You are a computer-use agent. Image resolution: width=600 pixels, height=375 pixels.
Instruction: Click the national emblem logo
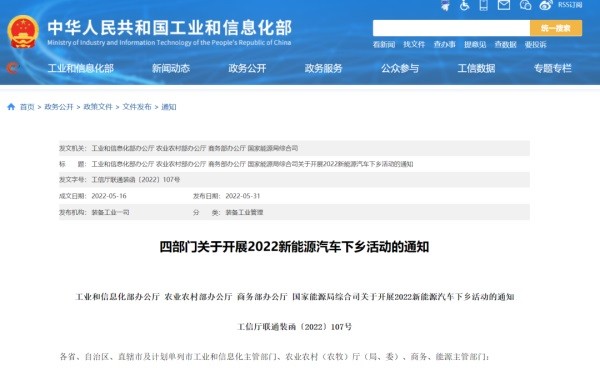pos(23,32)
